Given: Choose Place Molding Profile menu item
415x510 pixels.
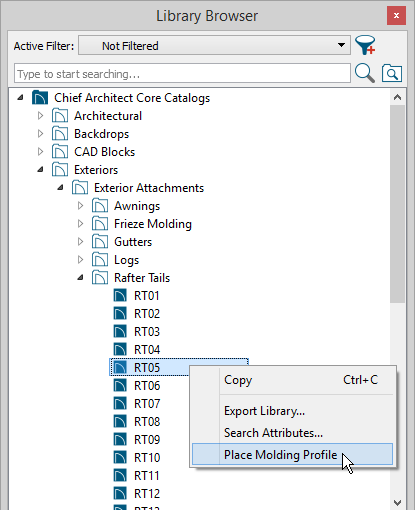Looking at the screenshot, I should pos(293,454).
